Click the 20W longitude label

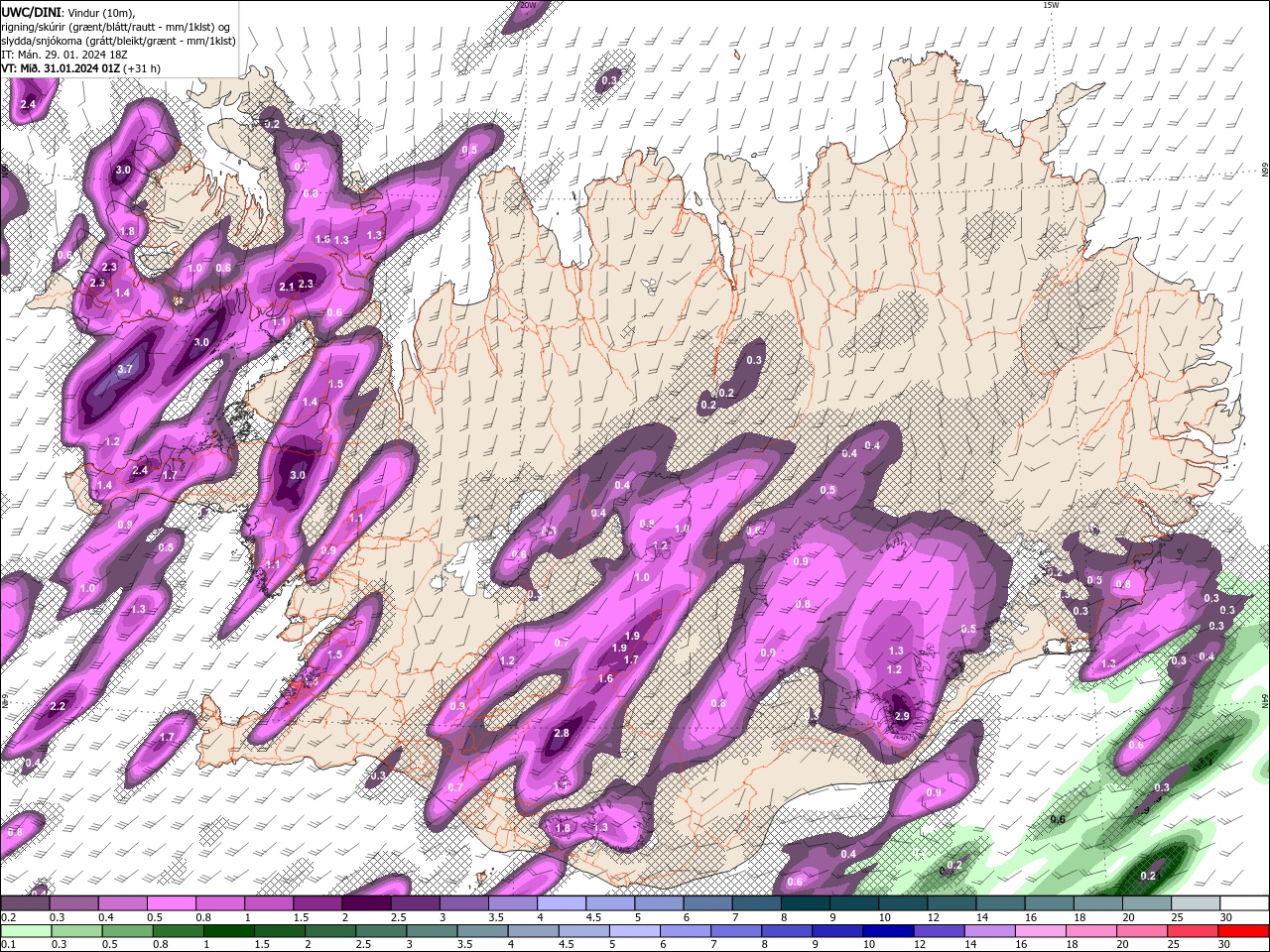click(528, 5)
